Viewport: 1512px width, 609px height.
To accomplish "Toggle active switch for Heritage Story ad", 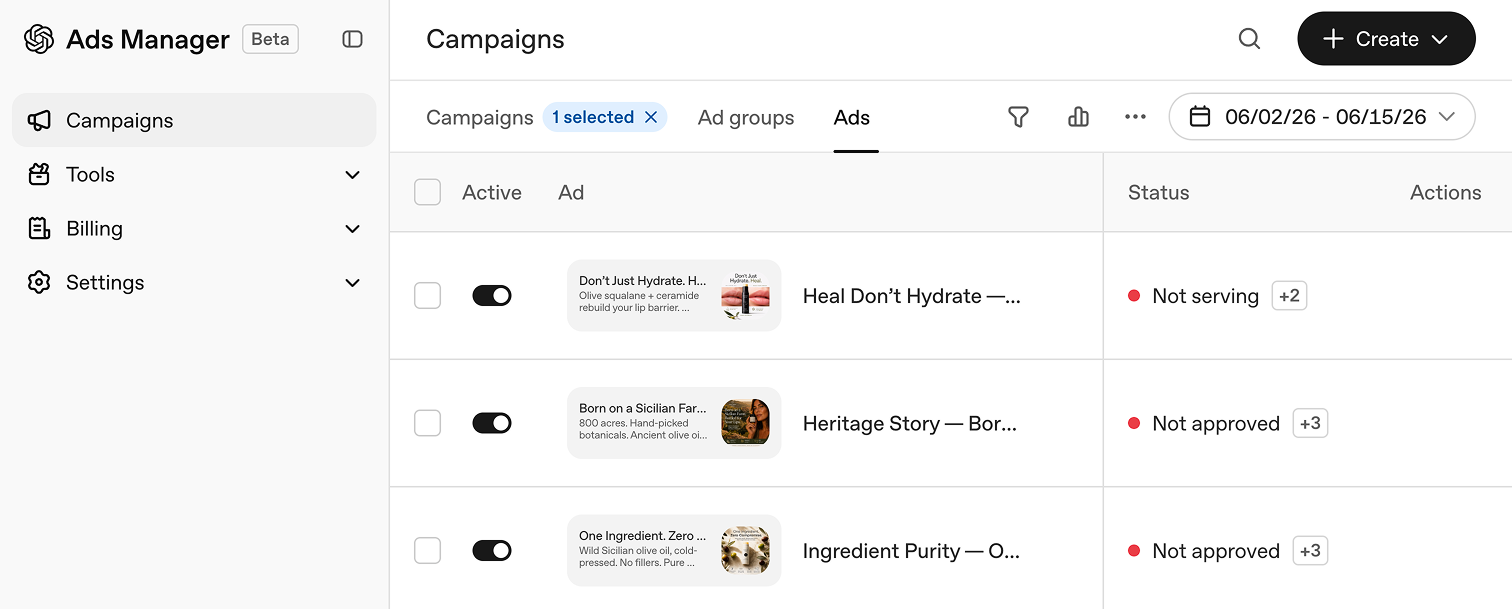I will (x=492, y=423).
